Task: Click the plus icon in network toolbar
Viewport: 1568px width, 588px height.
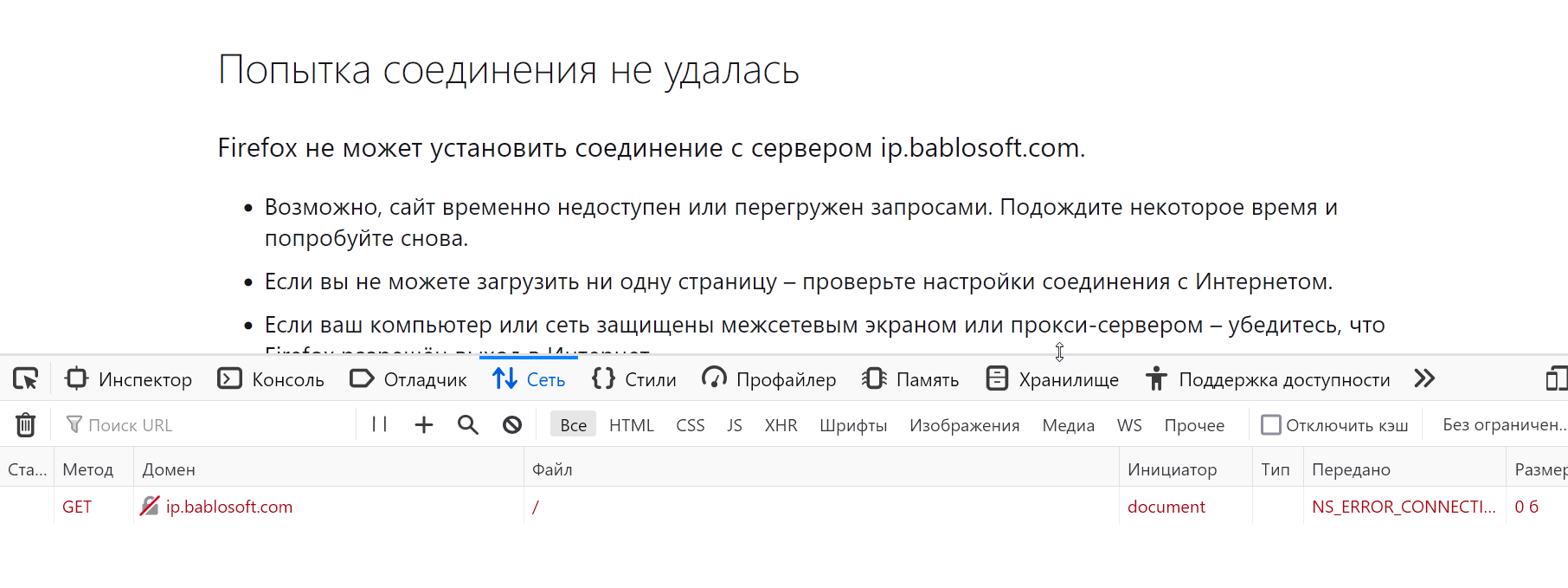Action: 424,425
